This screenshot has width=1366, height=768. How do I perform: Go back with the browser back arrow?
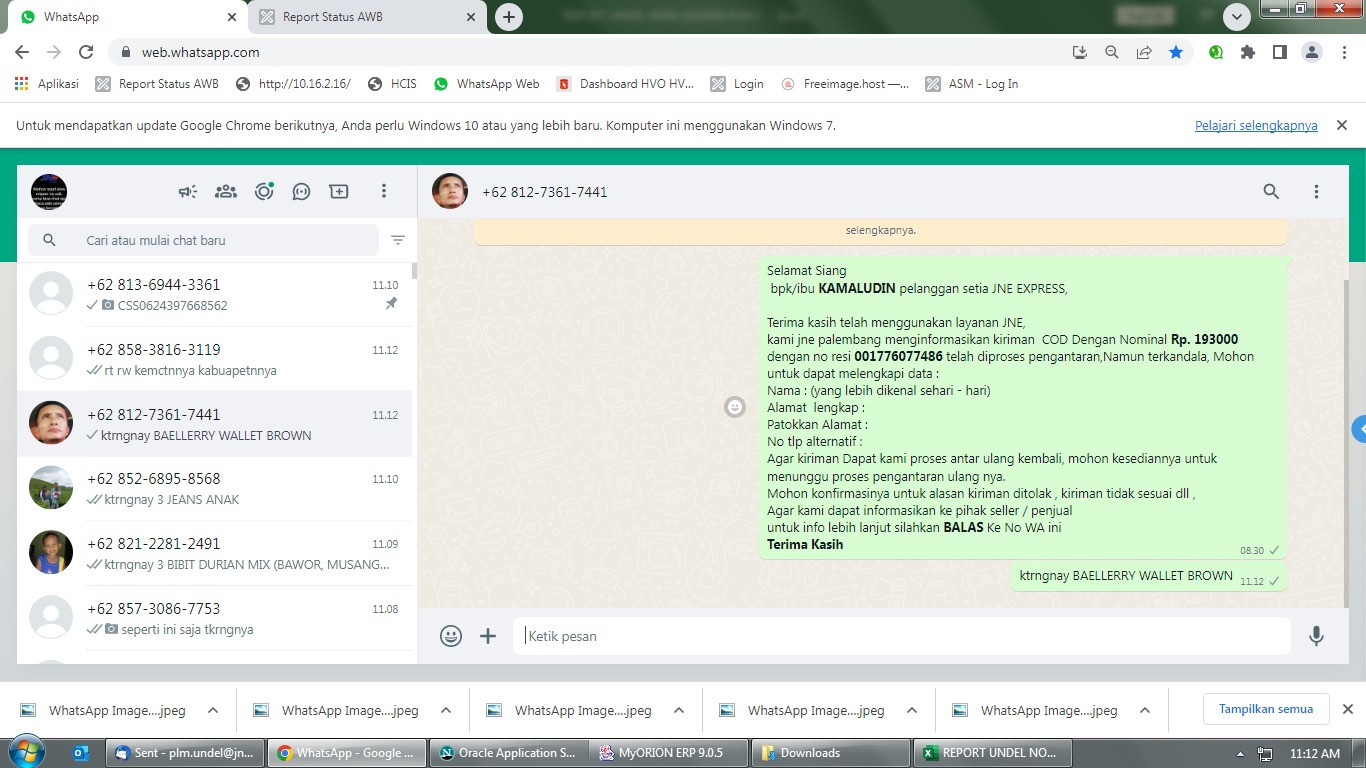pos(22,52)
